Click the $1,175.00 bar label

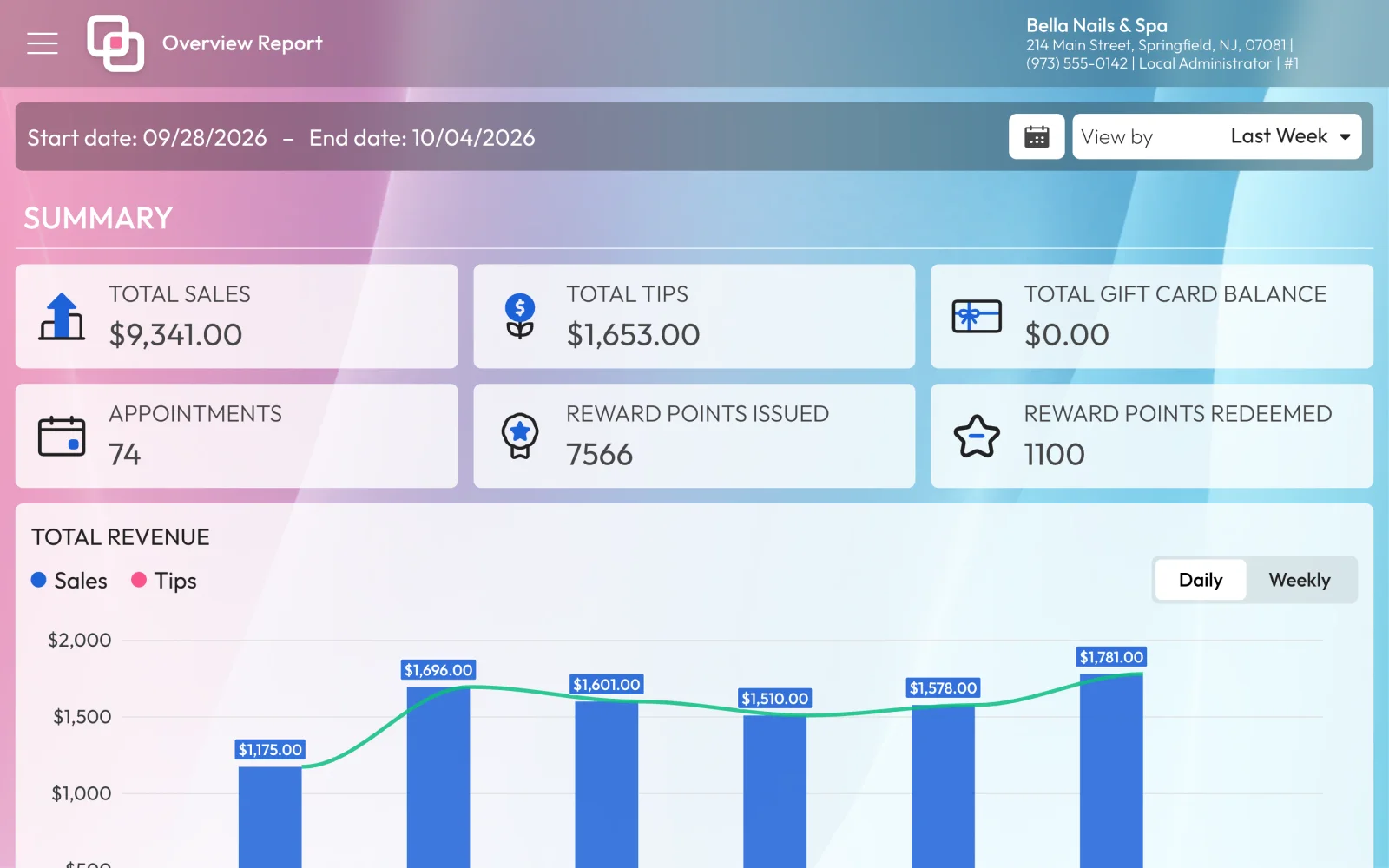pyautogui.click(x=270, y=750)
